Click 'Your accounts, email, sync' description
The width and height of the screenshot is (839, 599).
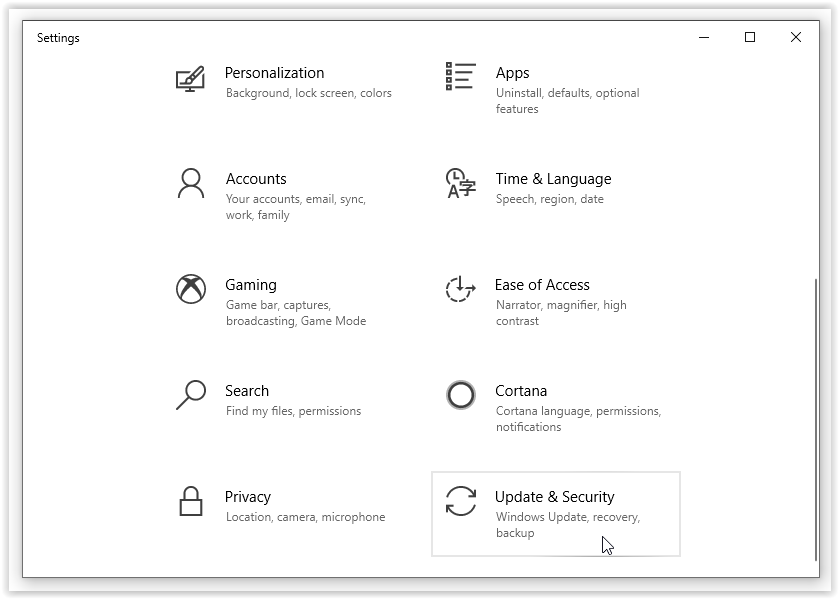[295, 207]
